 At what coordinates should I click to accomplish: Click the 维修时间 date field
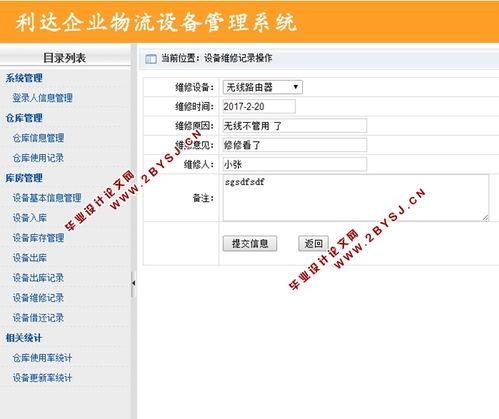259,107
